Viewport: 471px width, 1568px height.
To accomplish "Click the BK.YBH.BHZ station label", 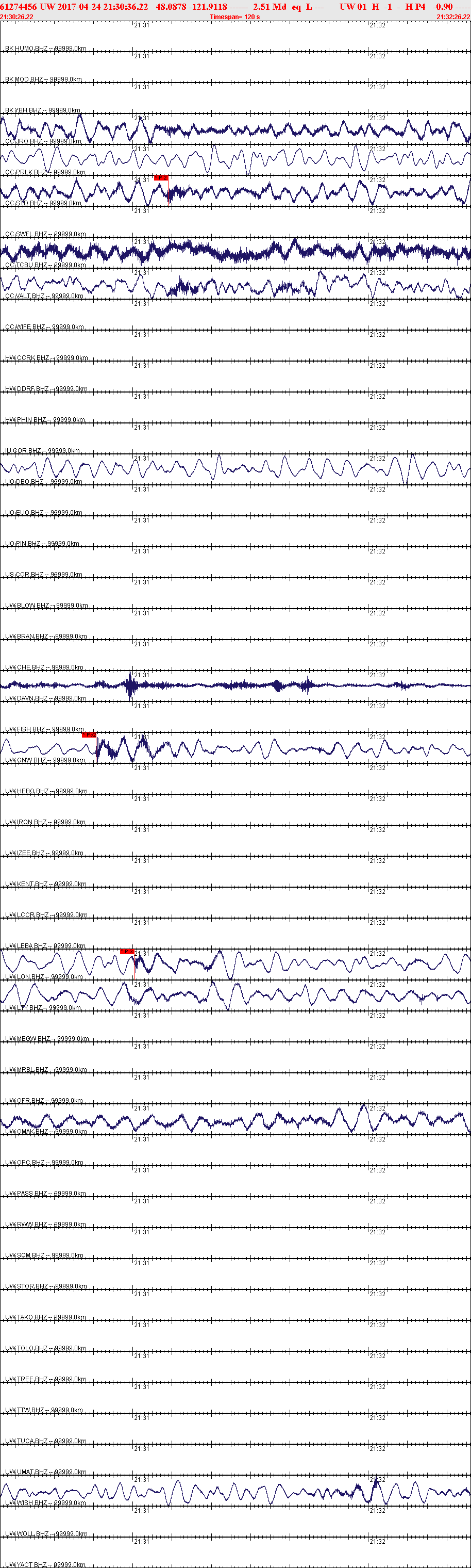I will point(43,110).
